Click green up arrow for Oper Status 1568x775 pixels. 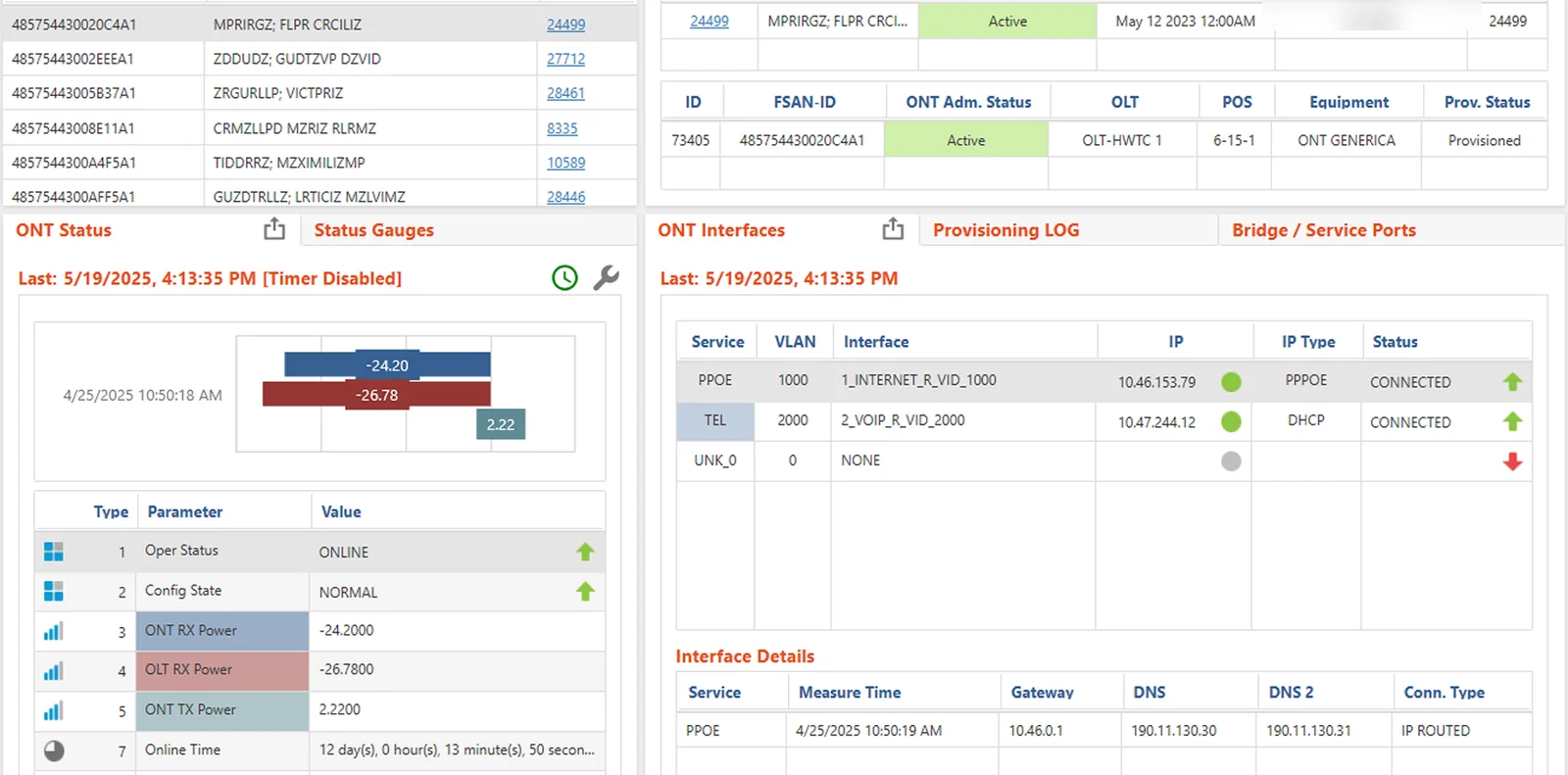pyautogui.click(x=585, y=552)
